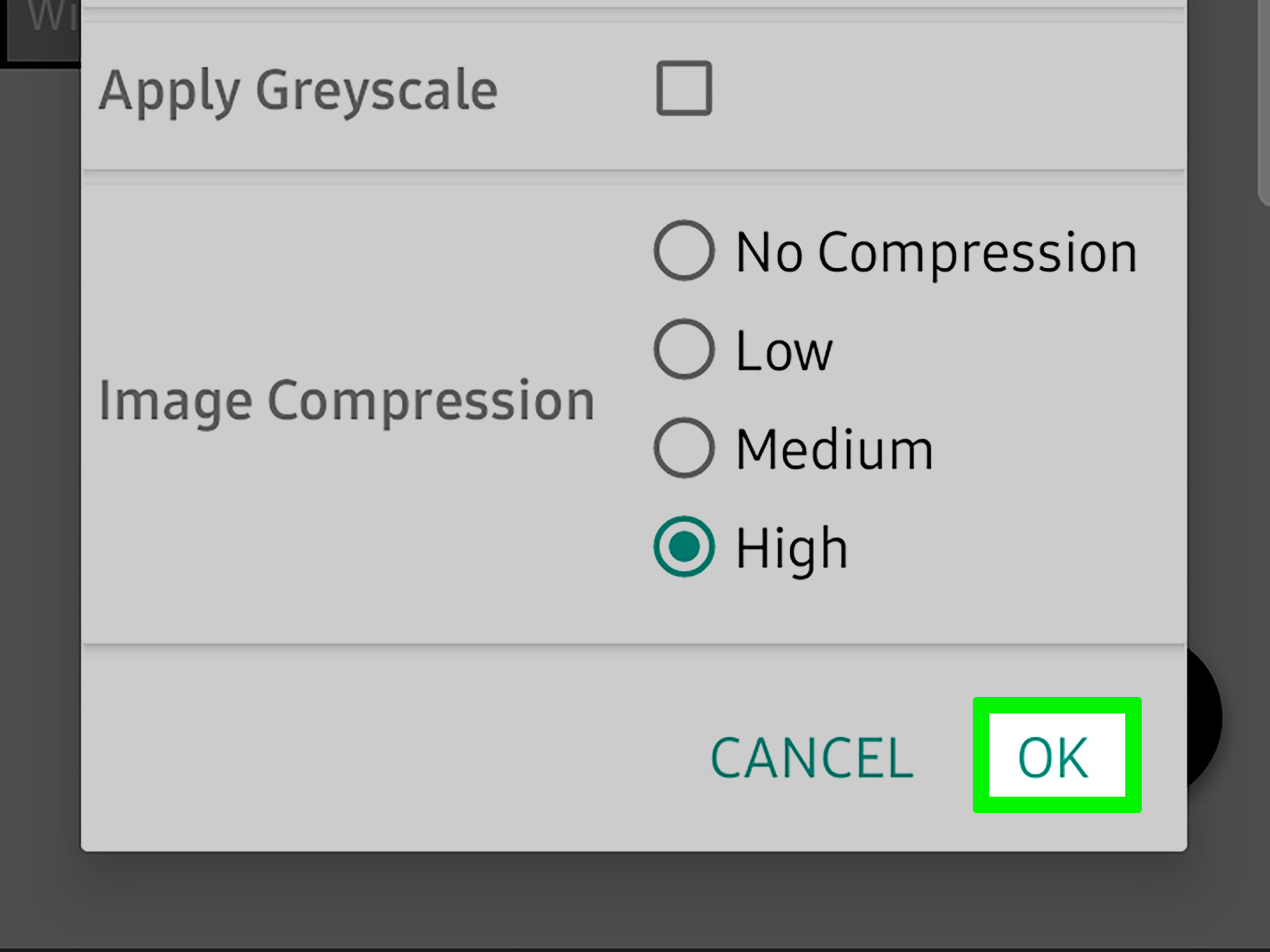
Task: Click the "Apply Greyscale" label text
Action: [298, 91]
